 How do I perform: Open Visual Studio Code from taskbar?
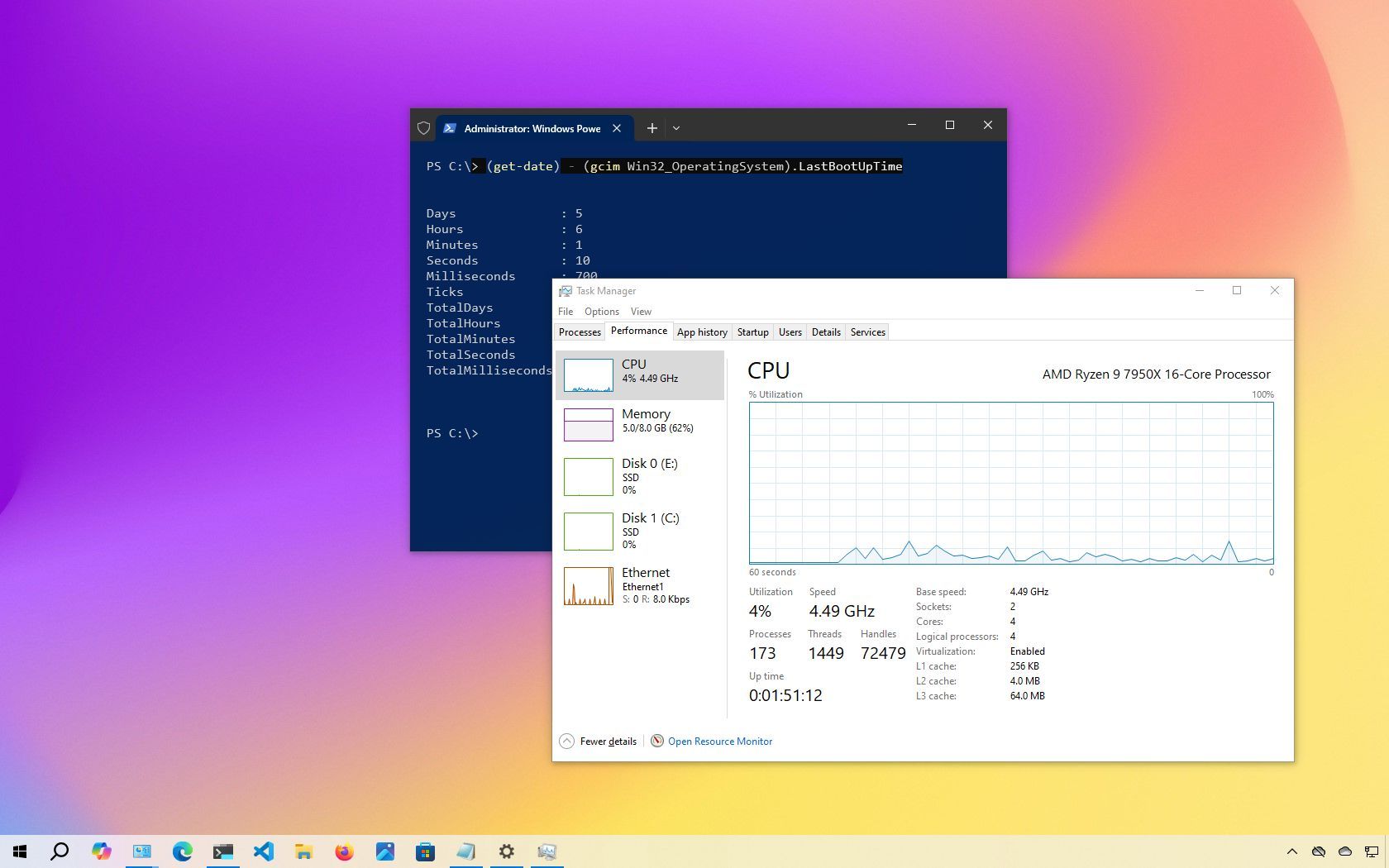(264, 851)
